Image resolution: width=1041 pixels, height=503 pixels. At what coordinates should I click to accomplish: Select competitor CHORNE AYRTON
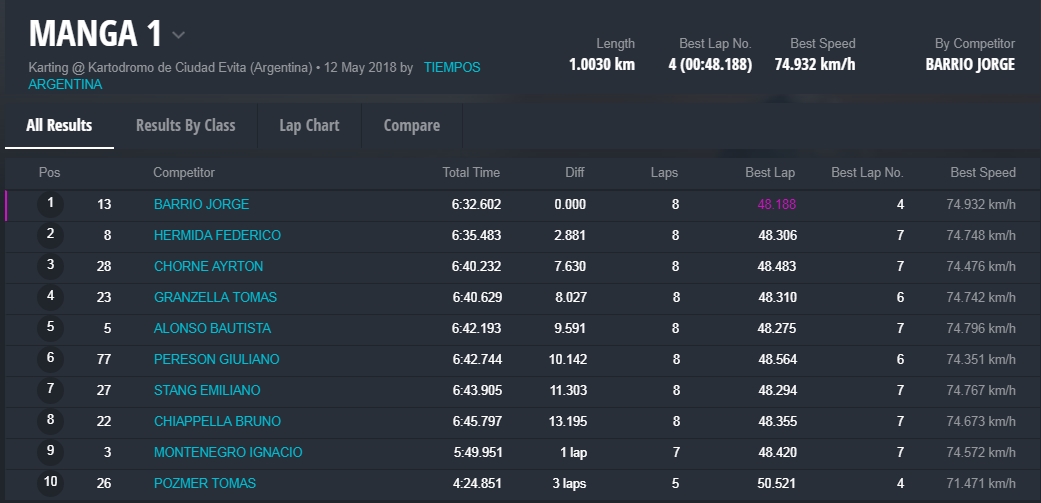pyautogui.click(x=208, y=266)
